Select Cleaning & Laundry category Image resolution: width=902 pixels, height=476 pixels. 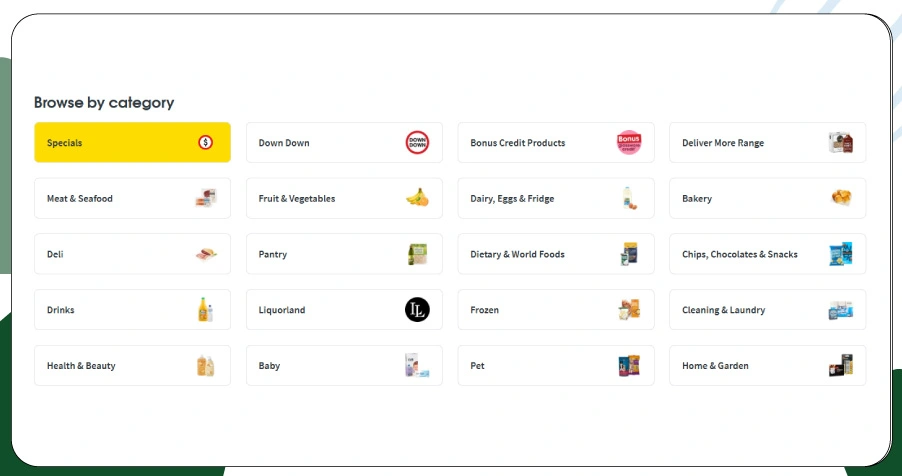click(x=767, y=310)
